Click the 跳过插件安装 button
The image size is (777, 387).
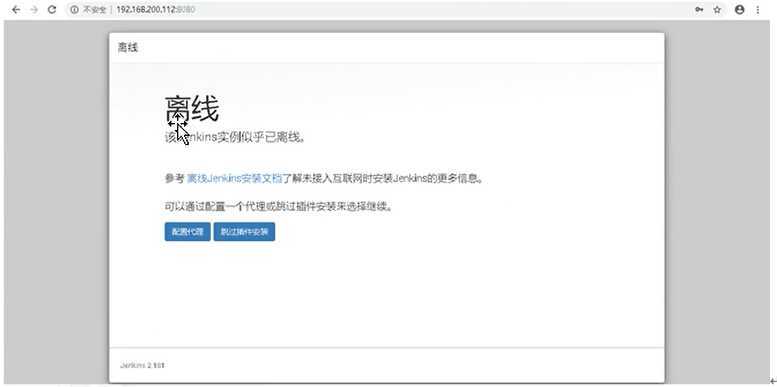click(x=244, y=232)
